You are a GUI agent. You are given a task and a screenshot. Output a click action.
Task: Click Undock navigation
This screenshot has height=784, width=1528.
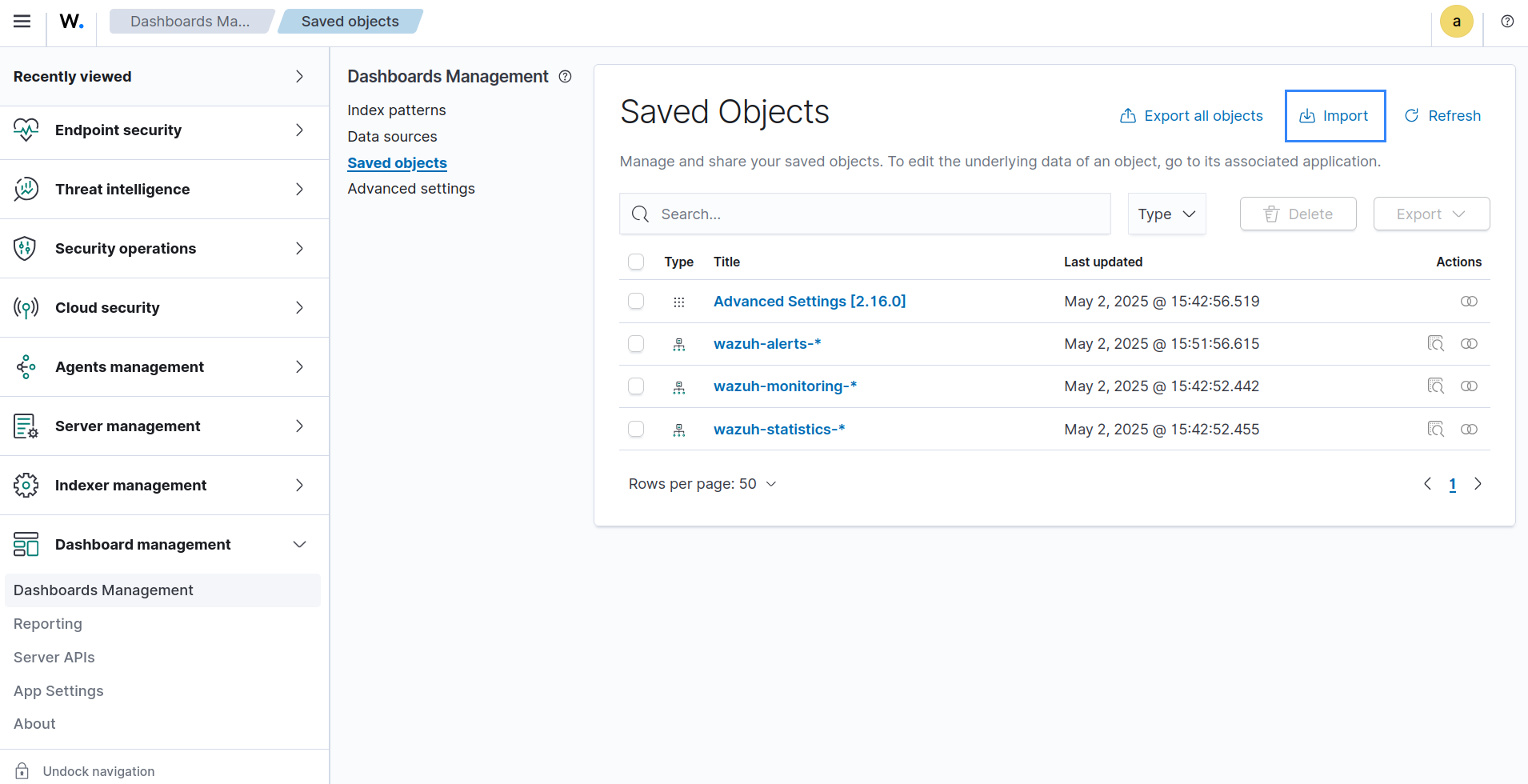pos(98,771)
